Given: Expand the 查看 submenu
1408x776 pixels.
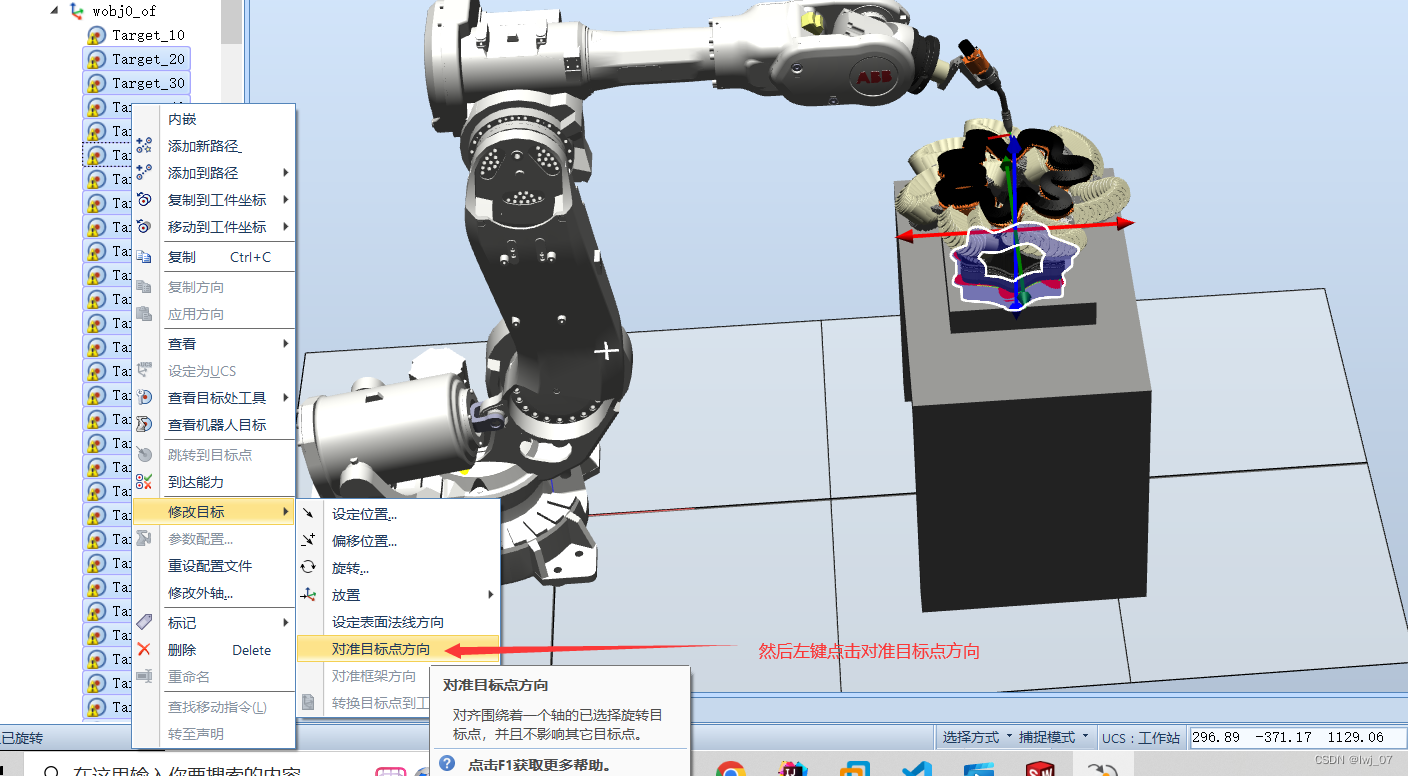Looking at the screenshot, I should click(x=286, y=344).
